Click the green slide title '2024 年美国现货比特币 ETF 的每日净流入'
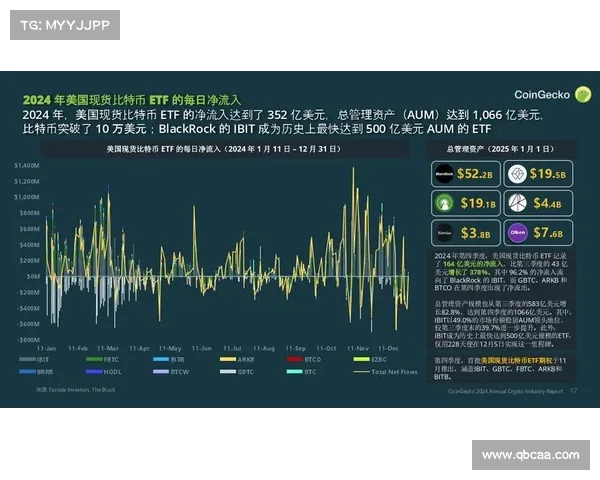Screen dimensions: 600x480 coord(132,100)
